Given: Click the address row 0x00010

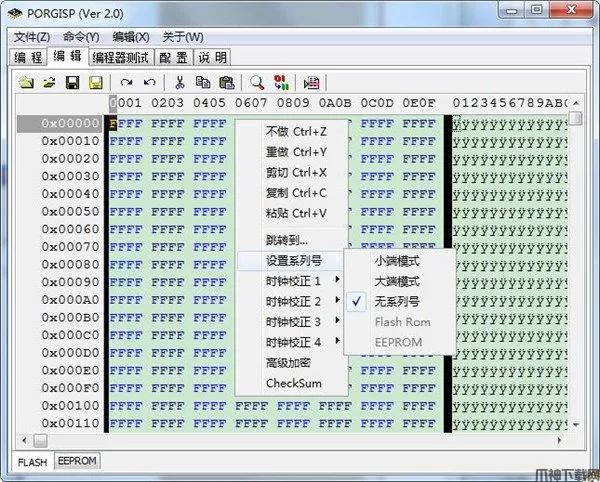Looking at the screenshot, I should click(70, 141).
